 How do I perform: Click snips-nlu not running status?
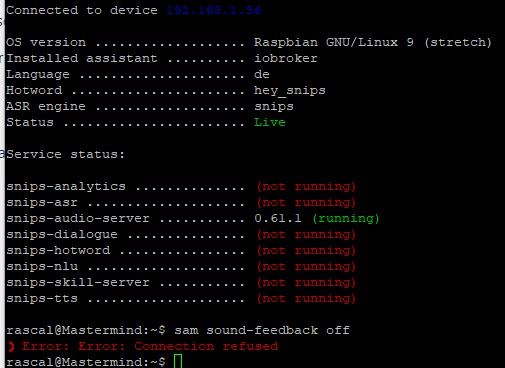pos(306,267)
